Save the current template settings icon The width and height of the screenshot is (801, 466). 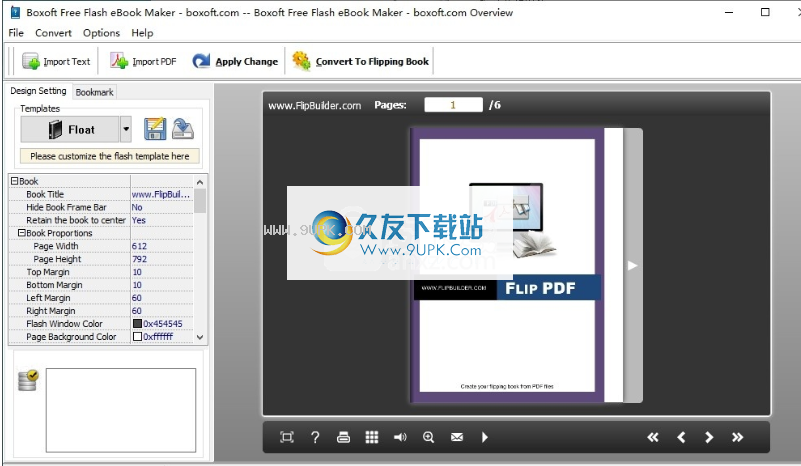tap(155, 129)
